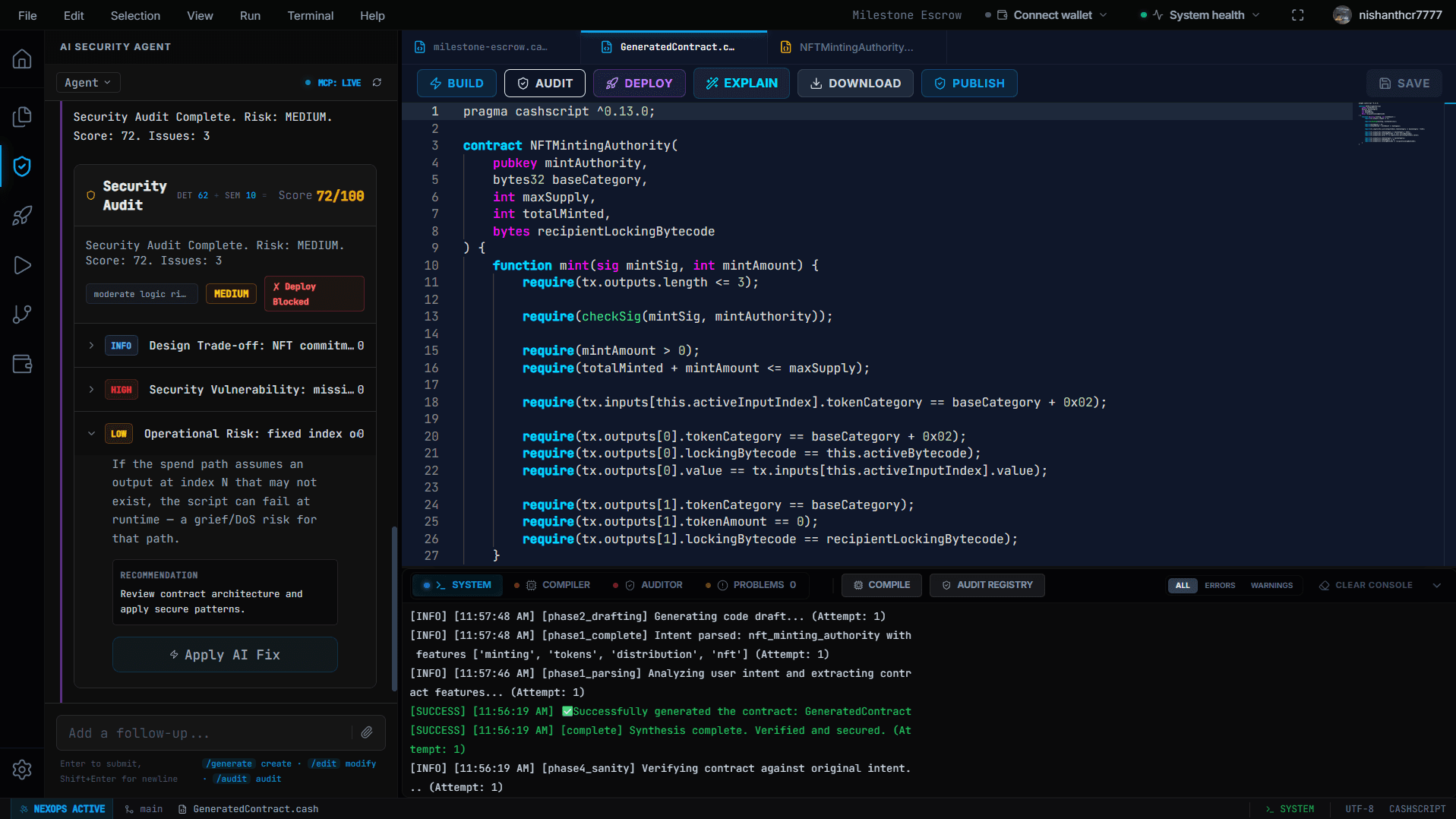Filter console by WARNINGS
1456x819 pixels.
1271,586
